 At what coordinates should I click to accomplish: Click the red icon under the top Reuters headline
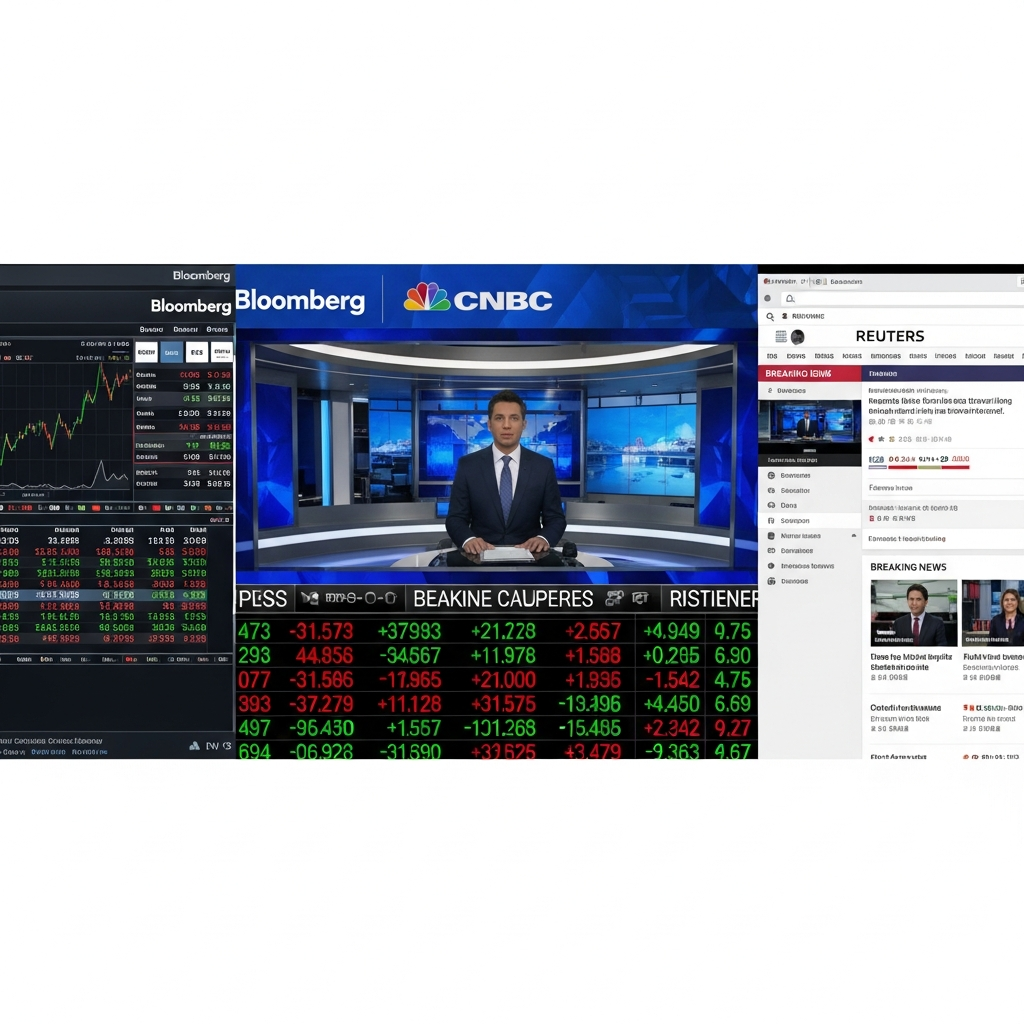tap(871, 439)
